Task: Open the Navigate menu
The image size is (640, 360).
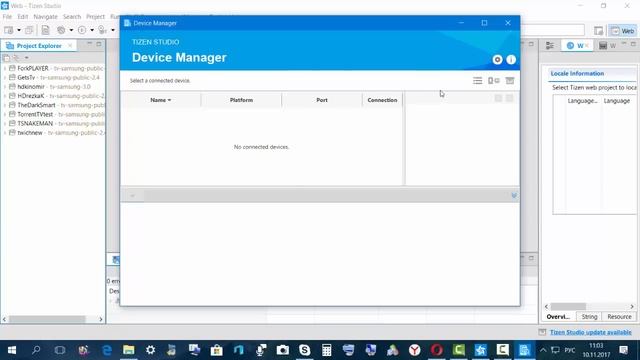Action: pyautogui.click(x=45, y=17)
